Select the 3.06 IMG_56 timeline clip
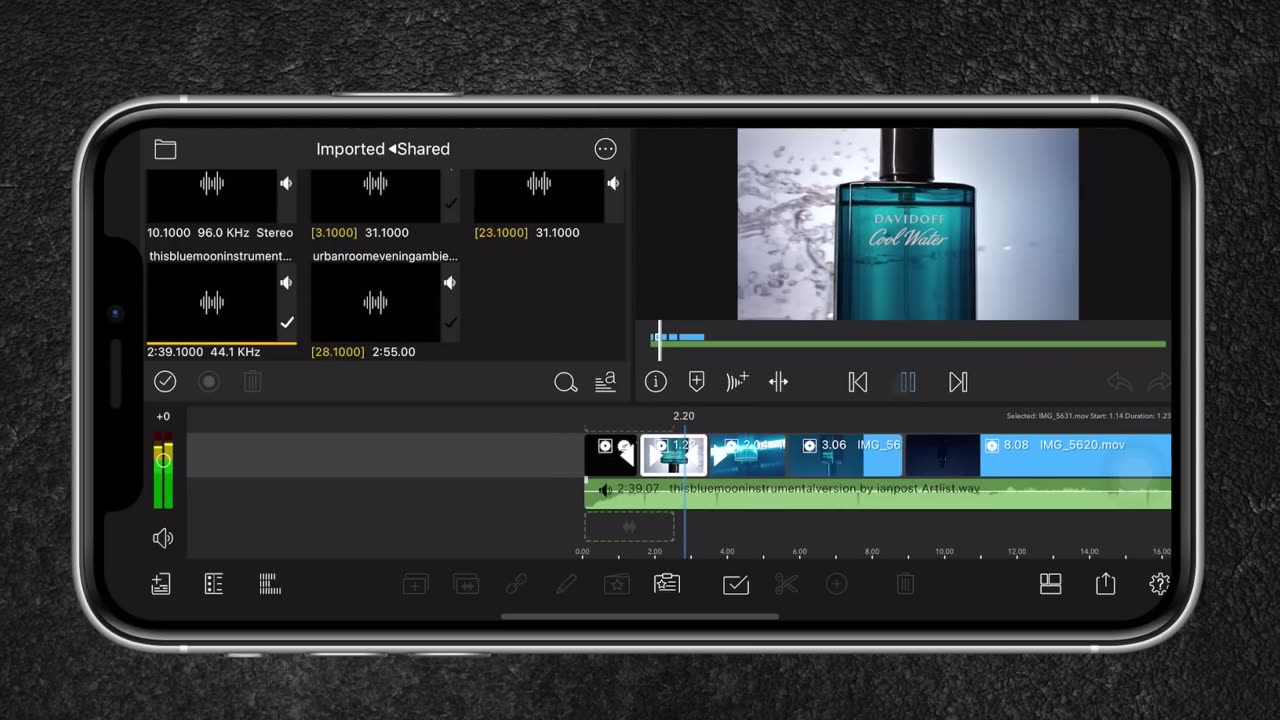This screenshot has width=1280, height=720. [x=846, y=455]
